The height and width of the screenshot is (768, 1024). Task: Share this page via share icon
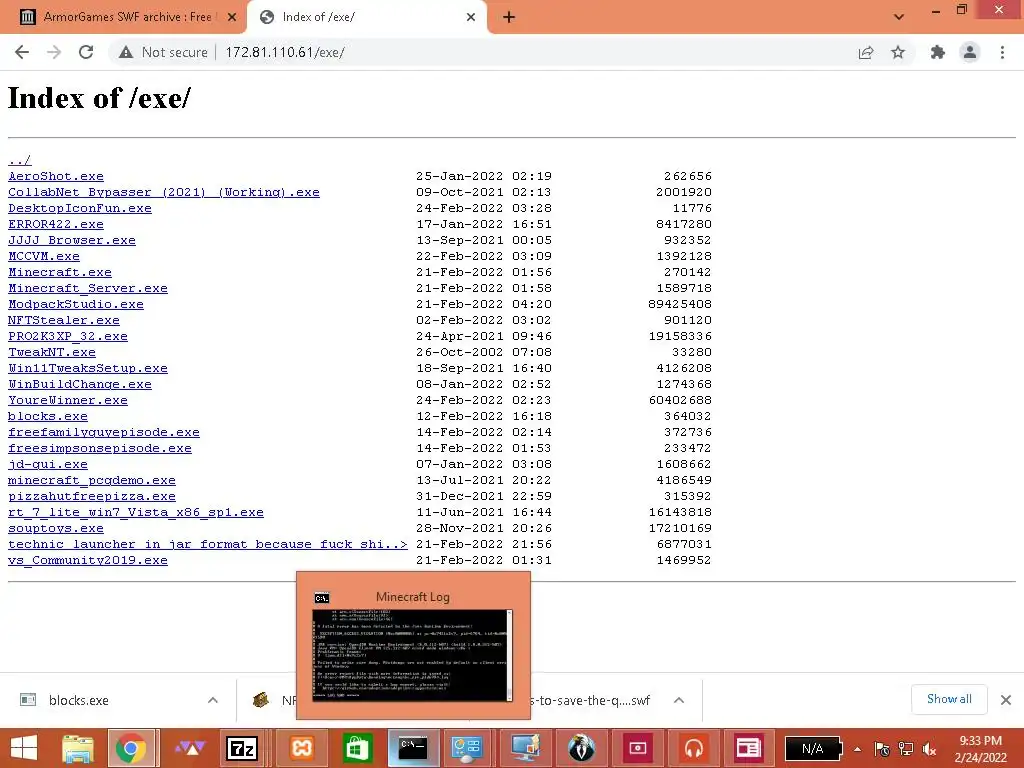point(866,52)
